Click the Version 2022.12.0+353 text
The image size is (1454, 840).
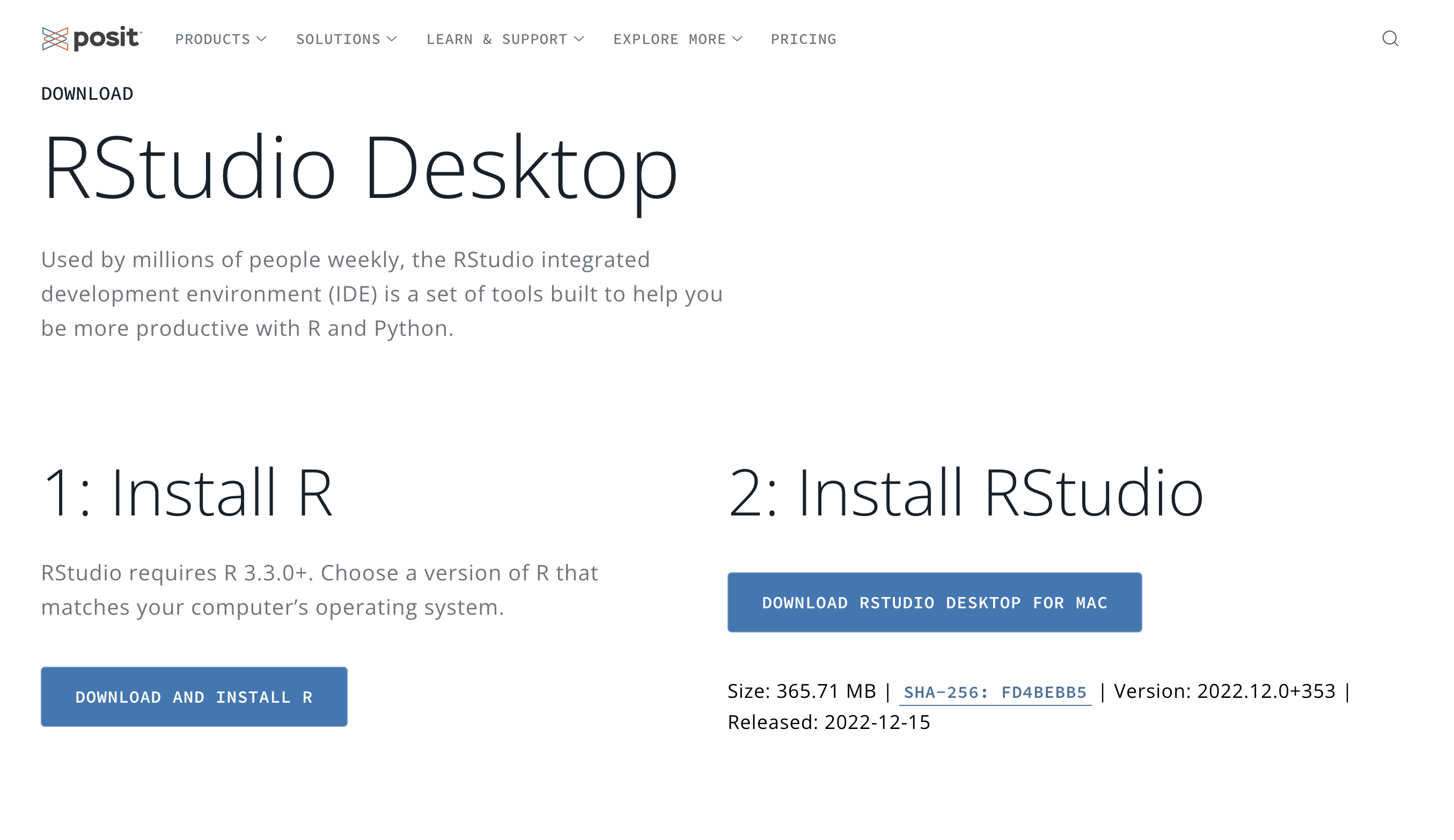(x=1224, y=691)
